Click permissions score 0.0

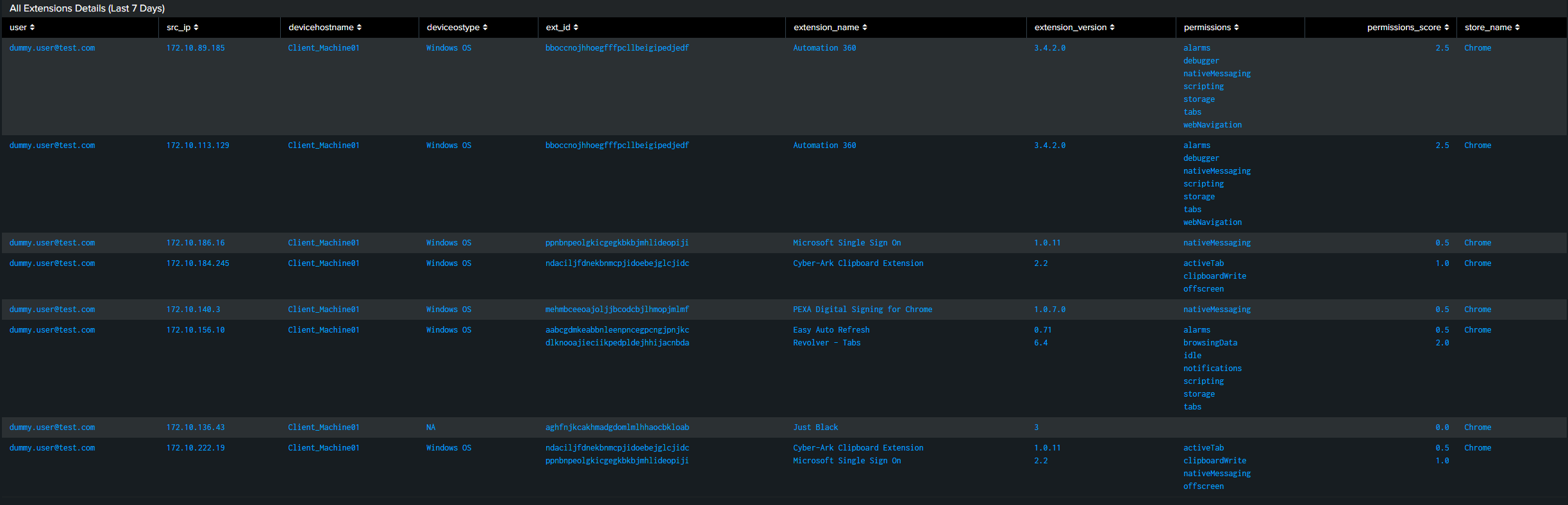point(1442,427)
